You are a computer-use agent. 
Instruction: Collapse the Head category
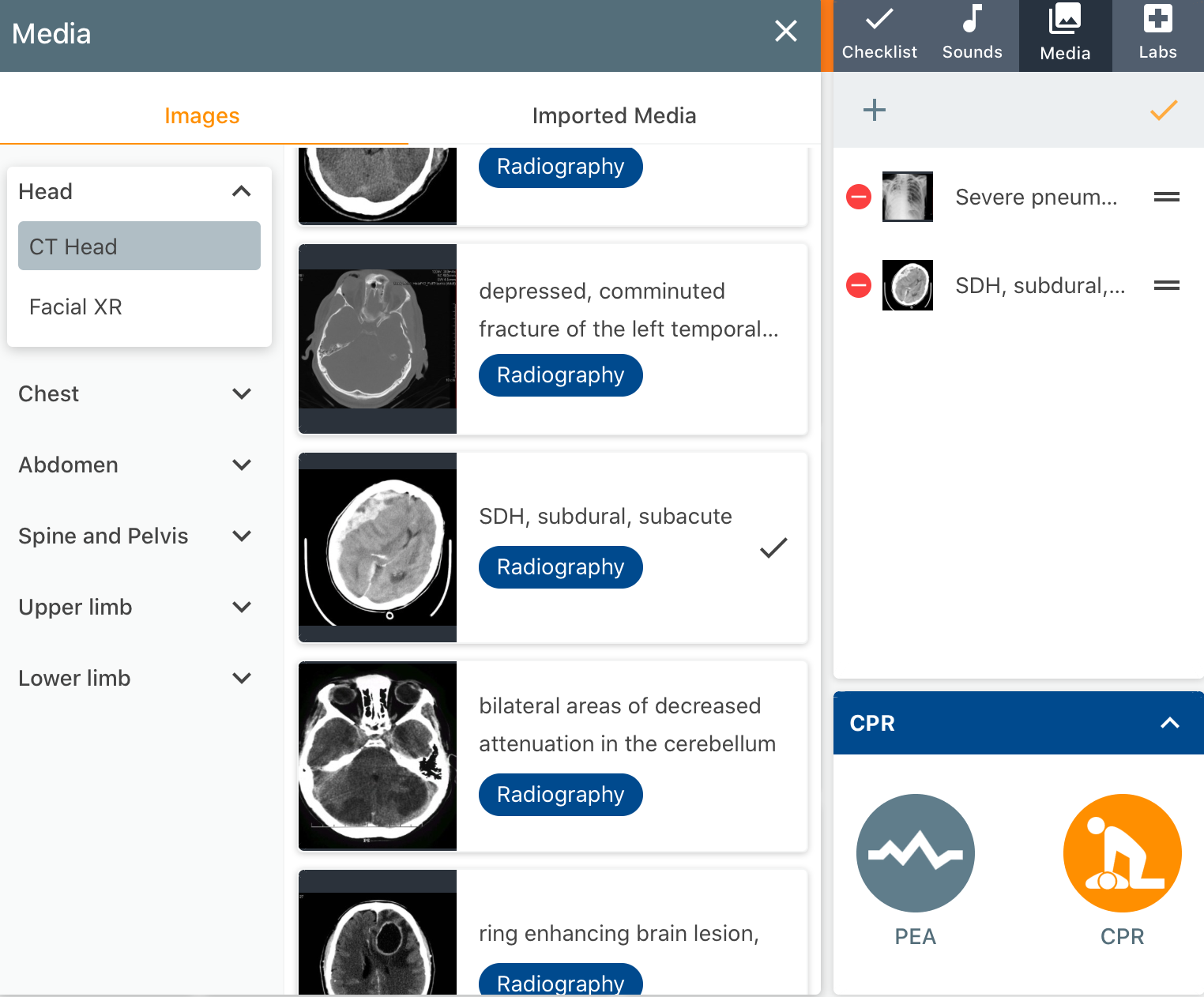[x=241, y=191]
